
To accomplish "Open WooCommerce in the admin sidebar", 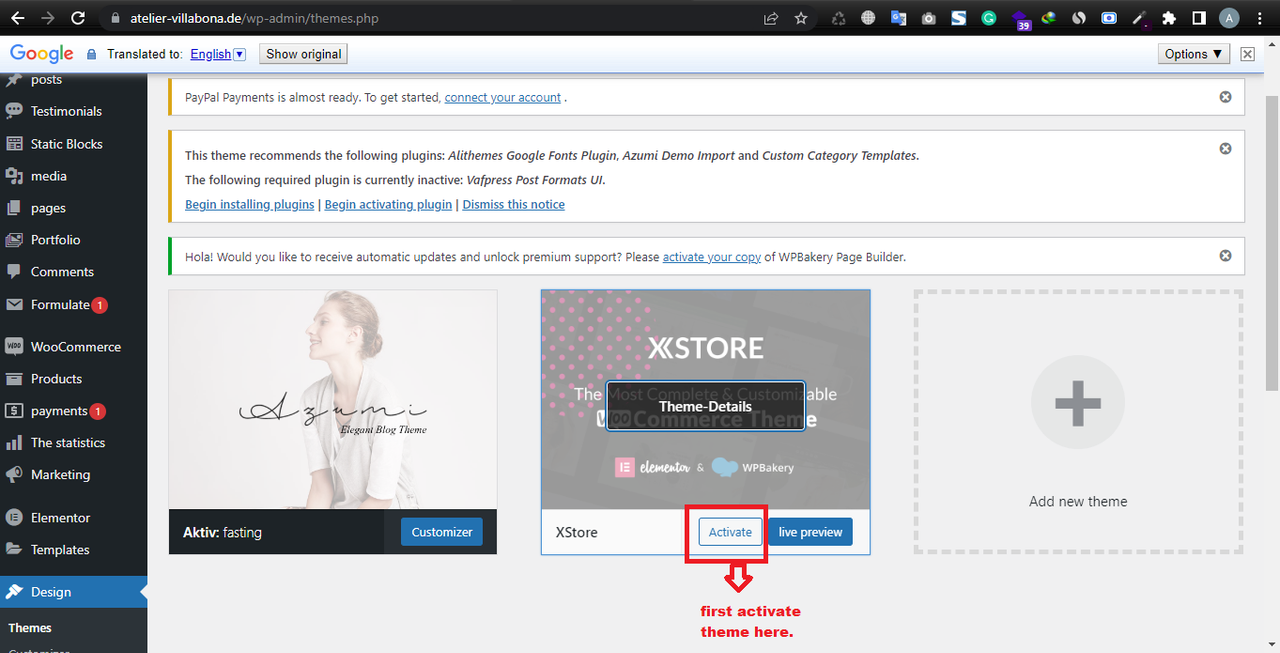I will 73,347.
